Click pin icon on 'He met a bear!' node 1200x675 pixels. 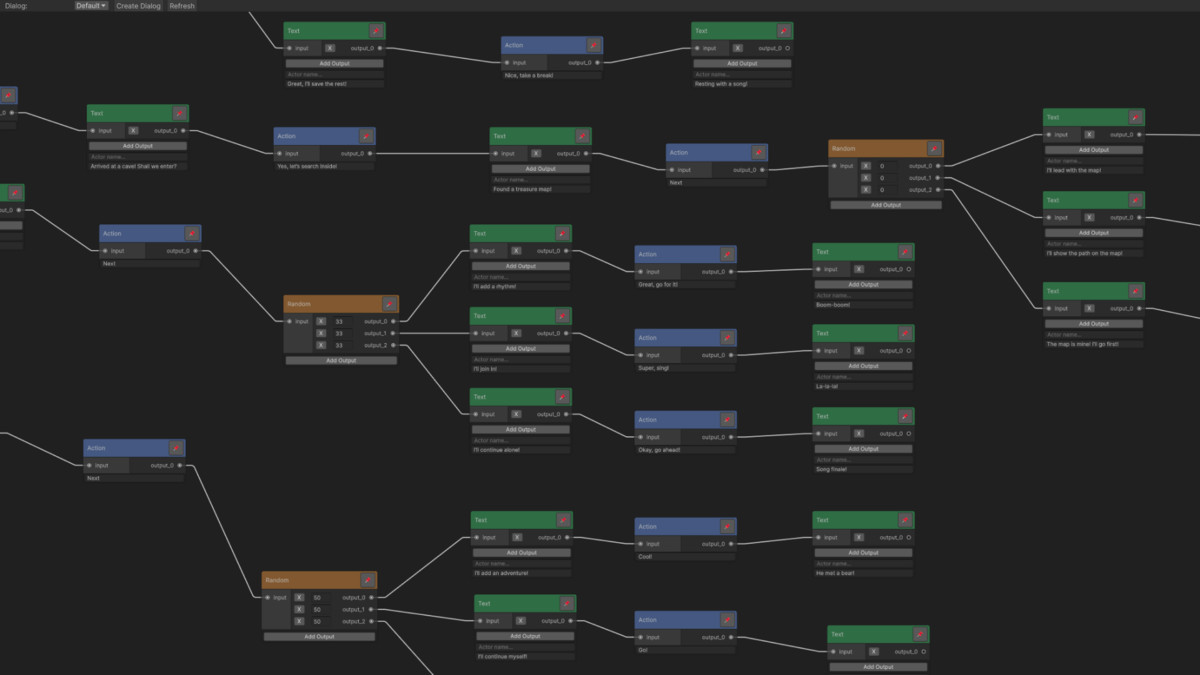pos(905,520)
